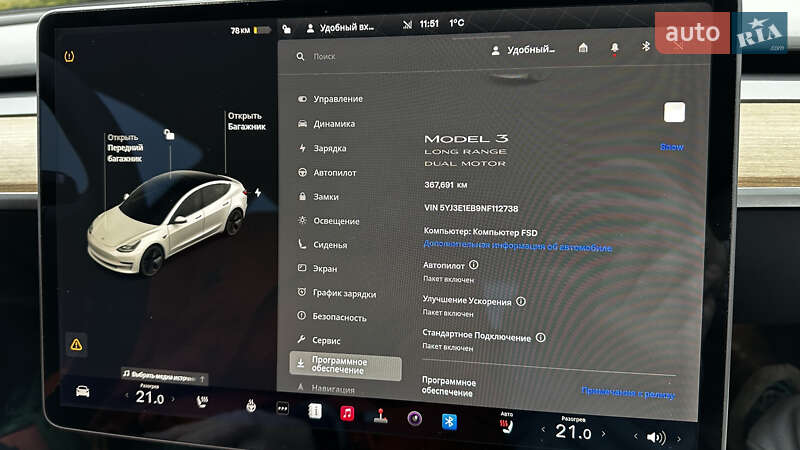Tap the tire pressure warning icon
800x450 pixels.
pos(69,56)
